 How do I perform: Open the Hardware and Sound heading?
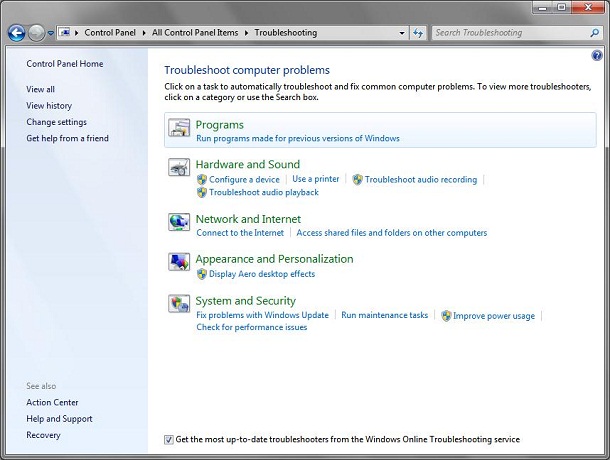(x=248, y=164)
